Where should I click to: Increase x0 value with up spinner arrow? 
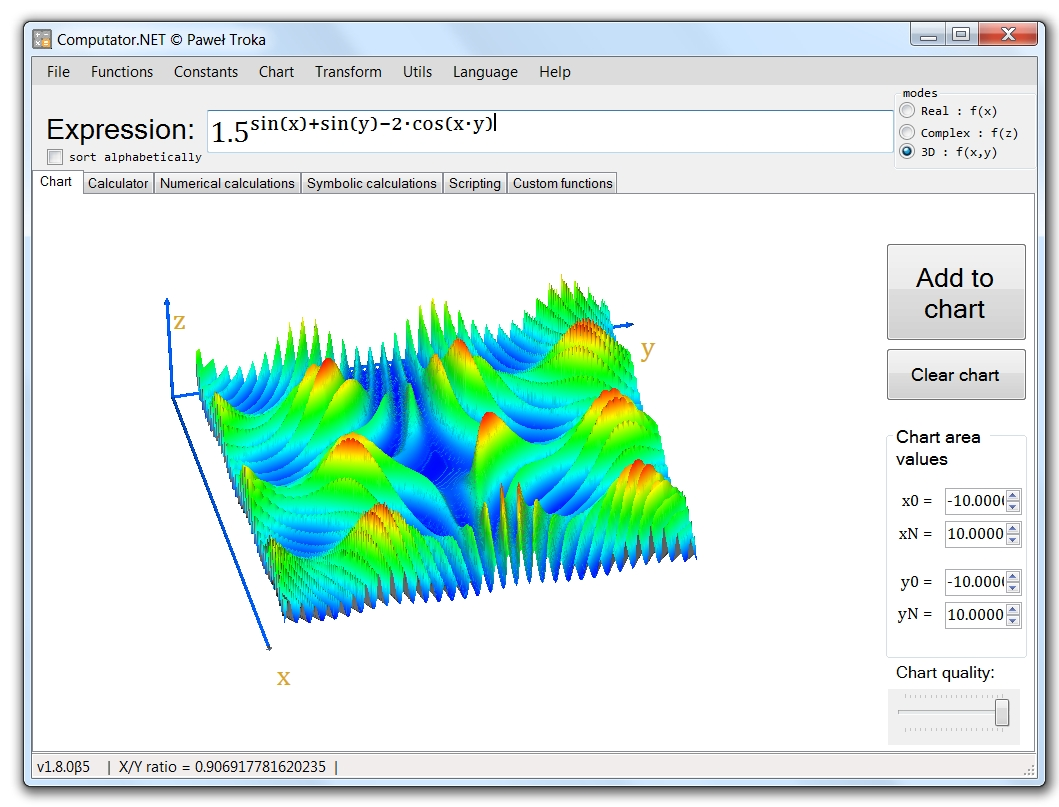click(x=1012, y=496)
